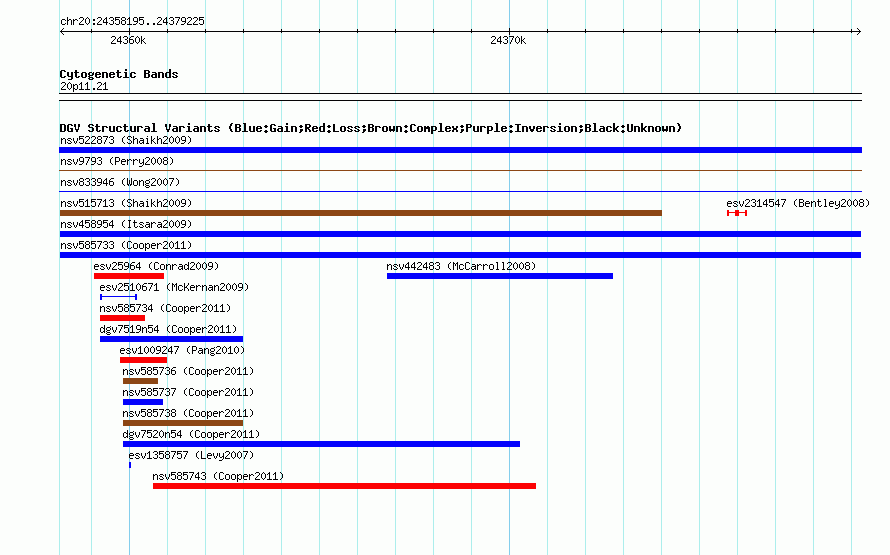
Task: Click the nsv585743 (Cooper2011) label
Action: 218,476
